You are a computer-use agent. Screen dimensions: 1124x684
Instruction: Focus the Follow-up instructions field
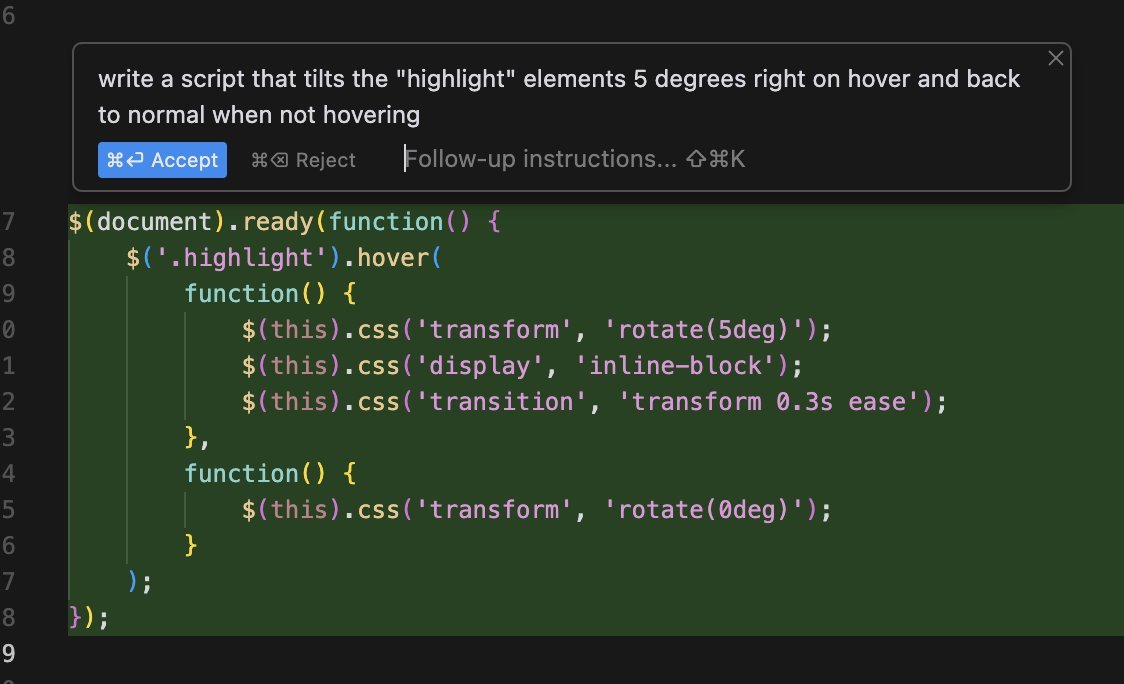pyautogui.click(x=540, y=159)
